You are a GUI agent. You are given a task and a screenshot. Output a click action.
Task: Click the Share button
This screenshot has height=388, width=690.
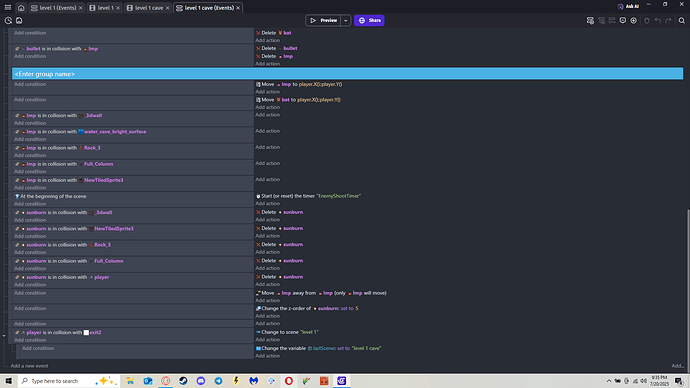tap(369, 20)
